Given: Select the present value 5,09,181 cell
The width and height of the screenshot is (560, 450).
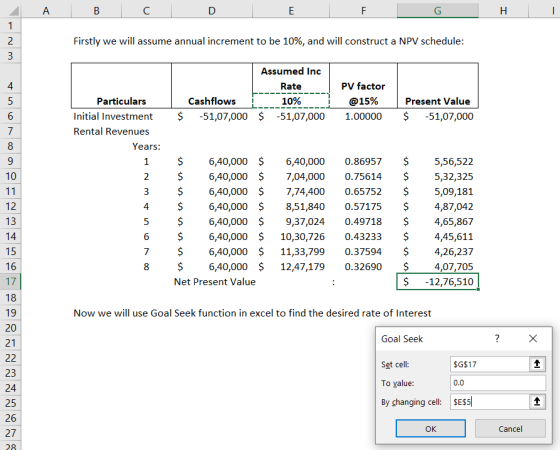Looking at the screenshot, I should 438,191.
